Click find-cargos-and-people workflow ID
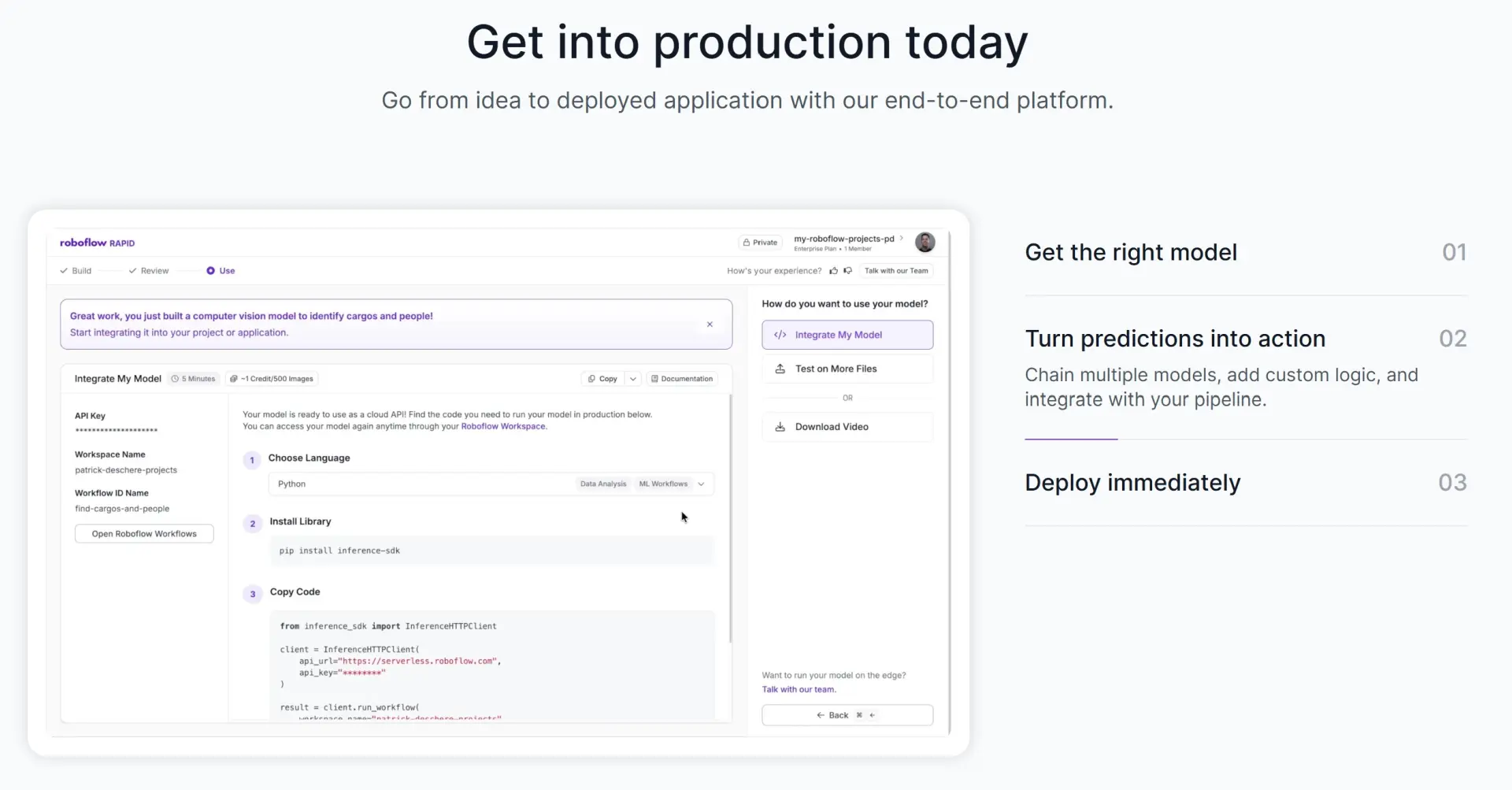1512x790 pixels. click(x=122, y=509)
